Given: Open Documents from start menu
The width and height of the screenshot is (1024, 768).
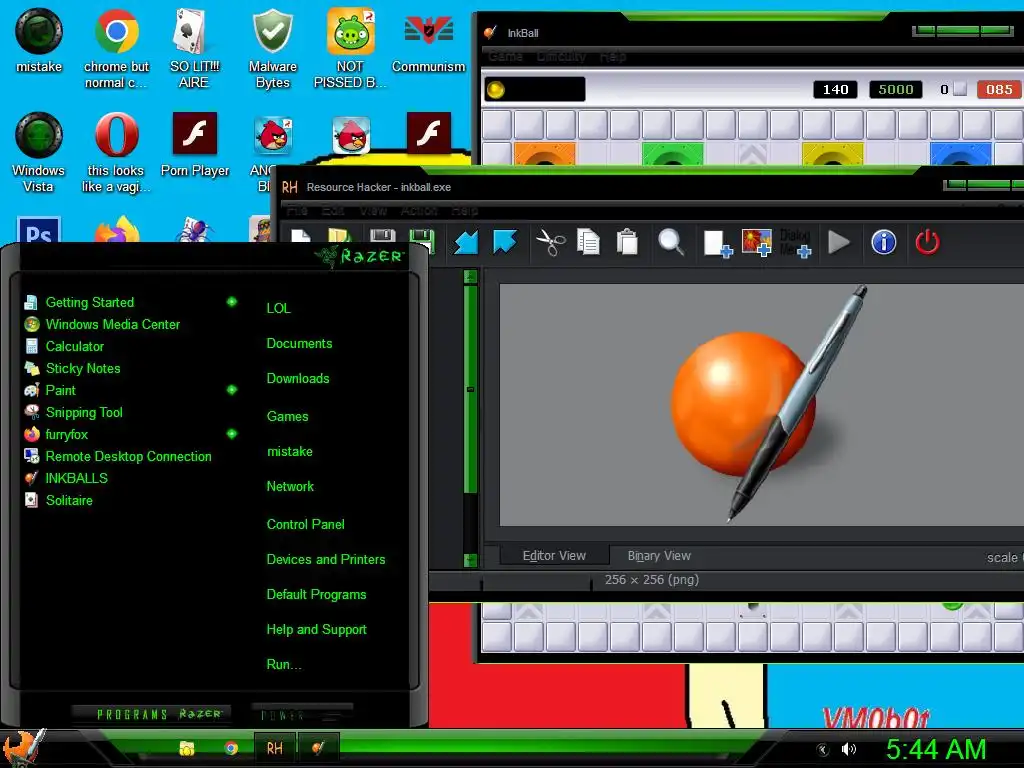Looking at the screenshot, I should (299, 344).
